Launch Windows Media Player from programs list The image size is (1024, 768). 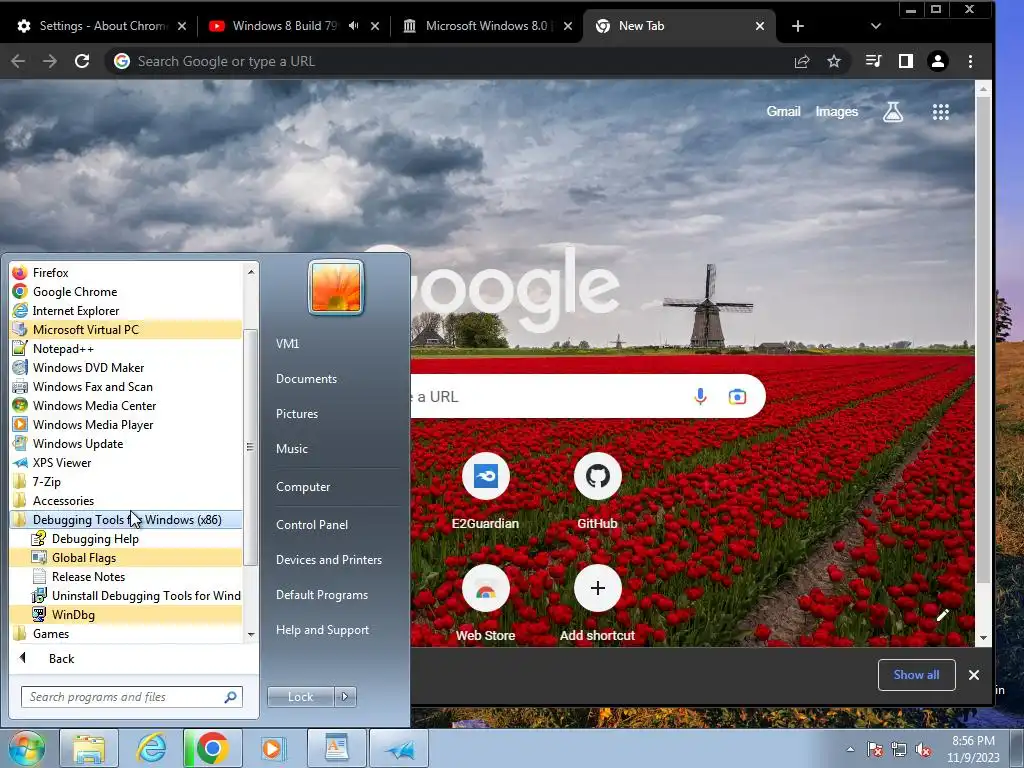point(126,424)
